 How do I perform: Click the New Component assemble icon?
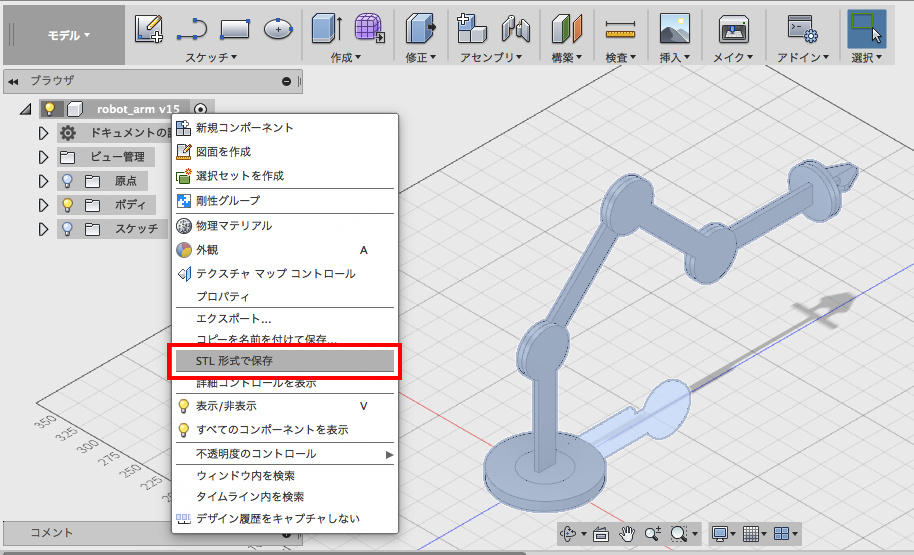pos(472,29)
